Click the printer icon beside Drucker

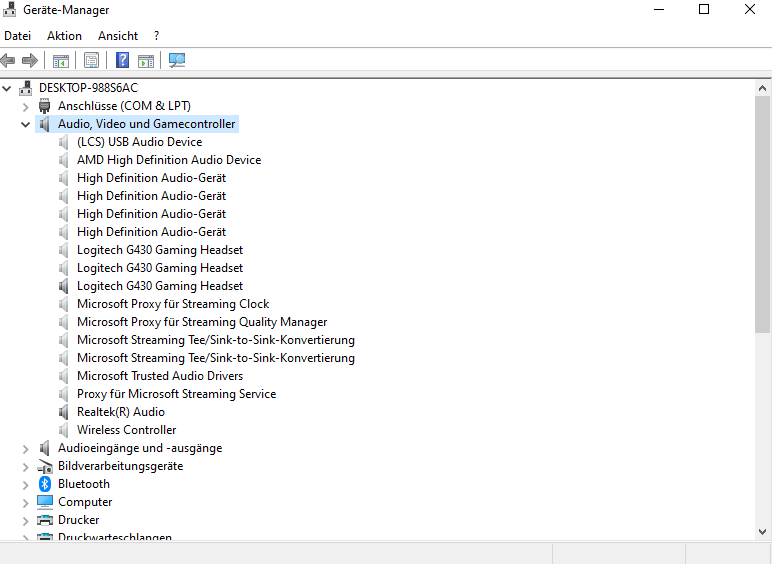pos(45,520)
